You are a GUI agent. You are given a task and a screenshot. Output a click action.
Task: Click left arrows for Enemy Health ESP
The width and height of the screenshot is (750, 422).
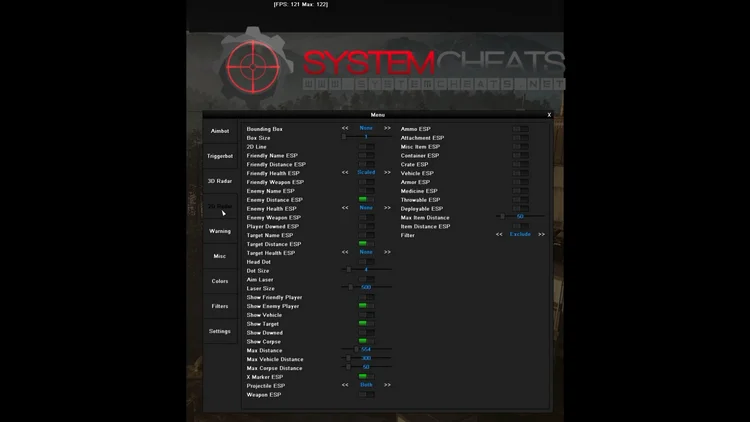tap(345, 208)
